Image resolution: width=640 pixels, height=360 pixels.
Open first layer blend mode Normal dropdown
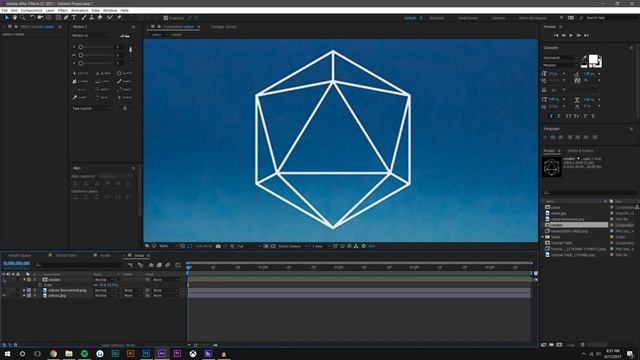pos(104,280)
